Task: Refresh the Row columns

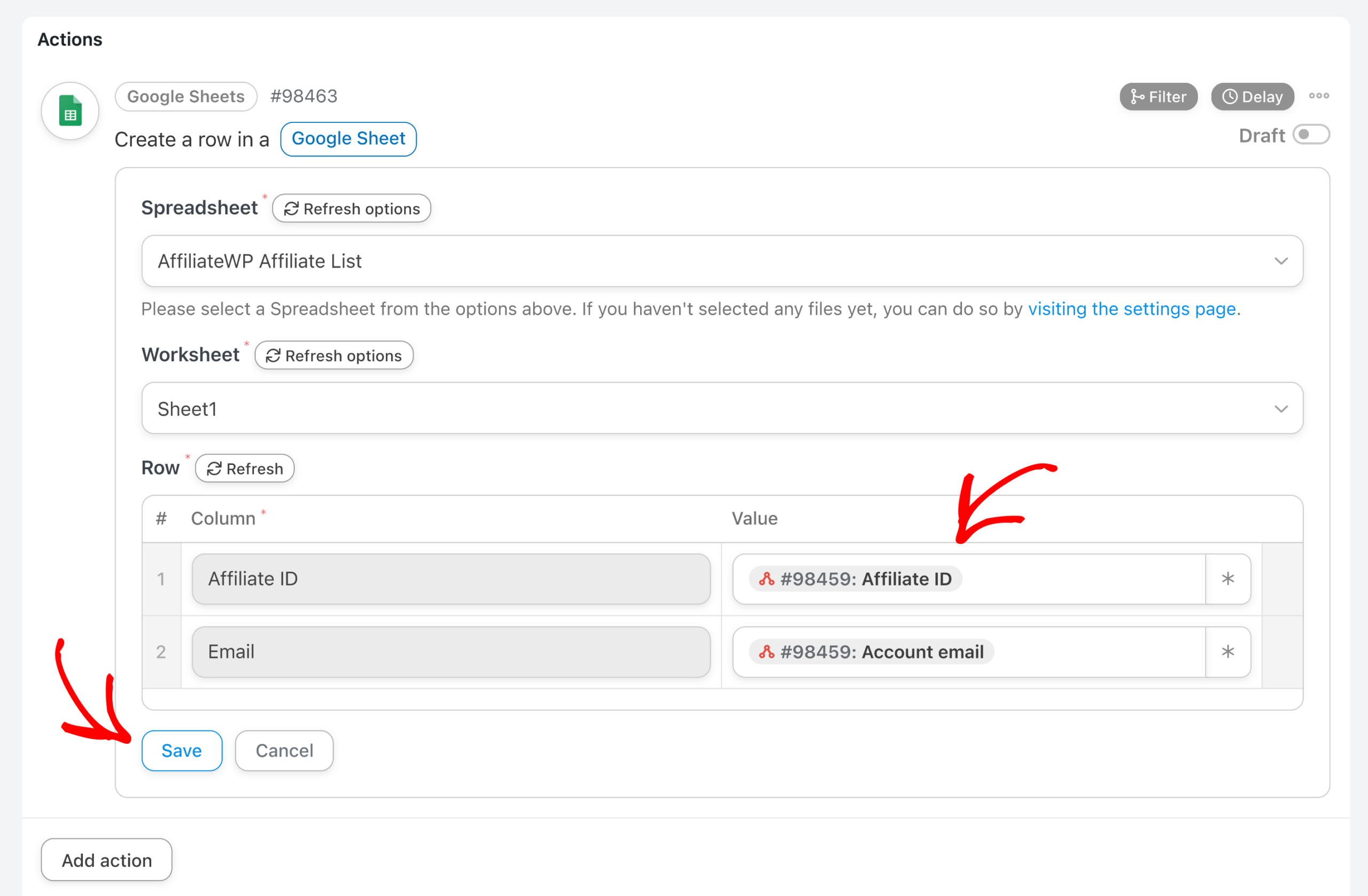Action: [245, 469]
